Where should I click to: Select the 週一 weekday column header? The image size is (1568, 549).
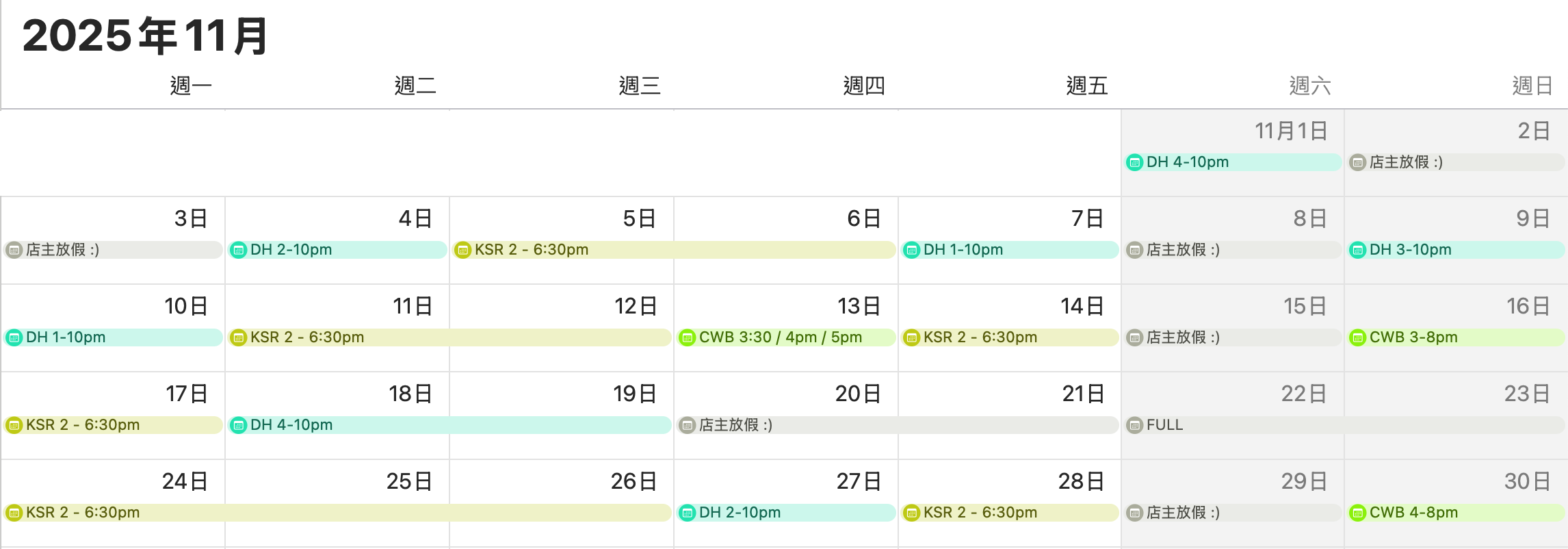(191, 86)
